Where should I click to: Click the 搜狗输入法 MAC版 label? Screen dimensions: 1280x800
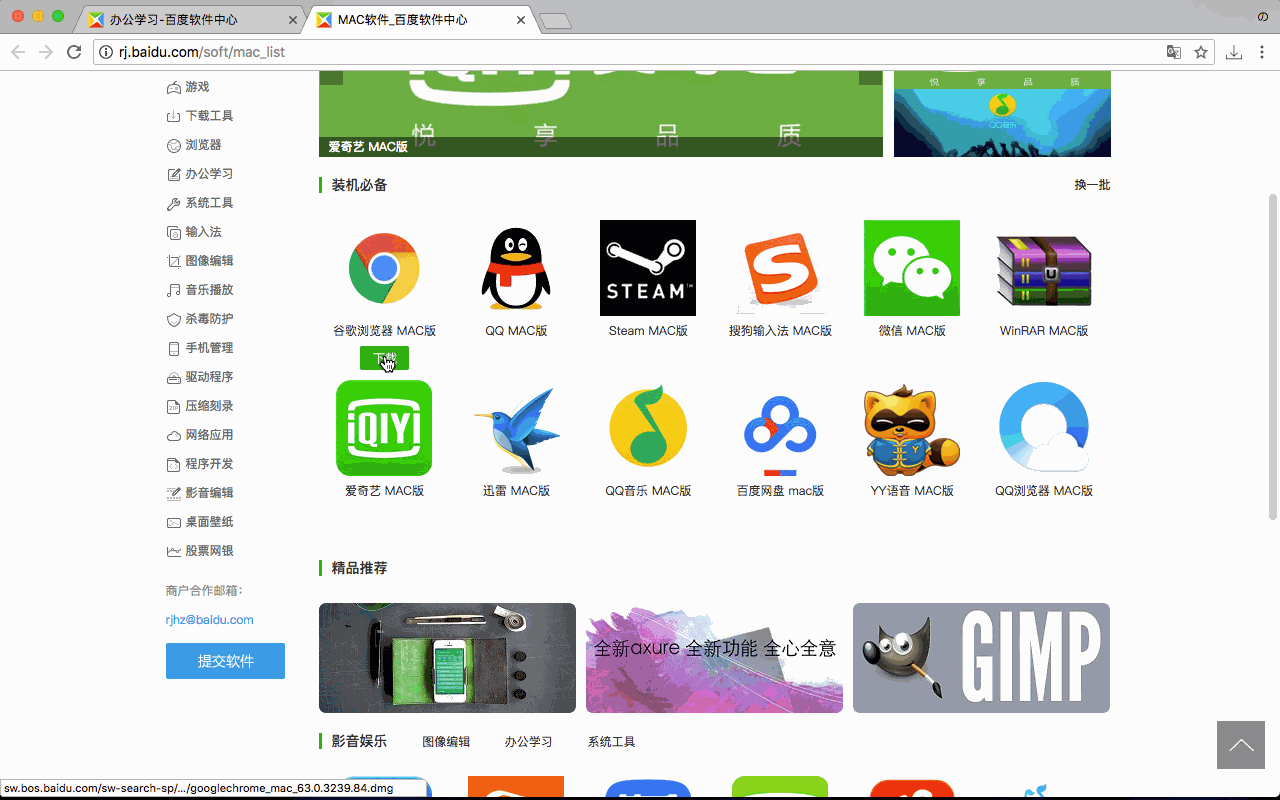click(x=780, y=331)
